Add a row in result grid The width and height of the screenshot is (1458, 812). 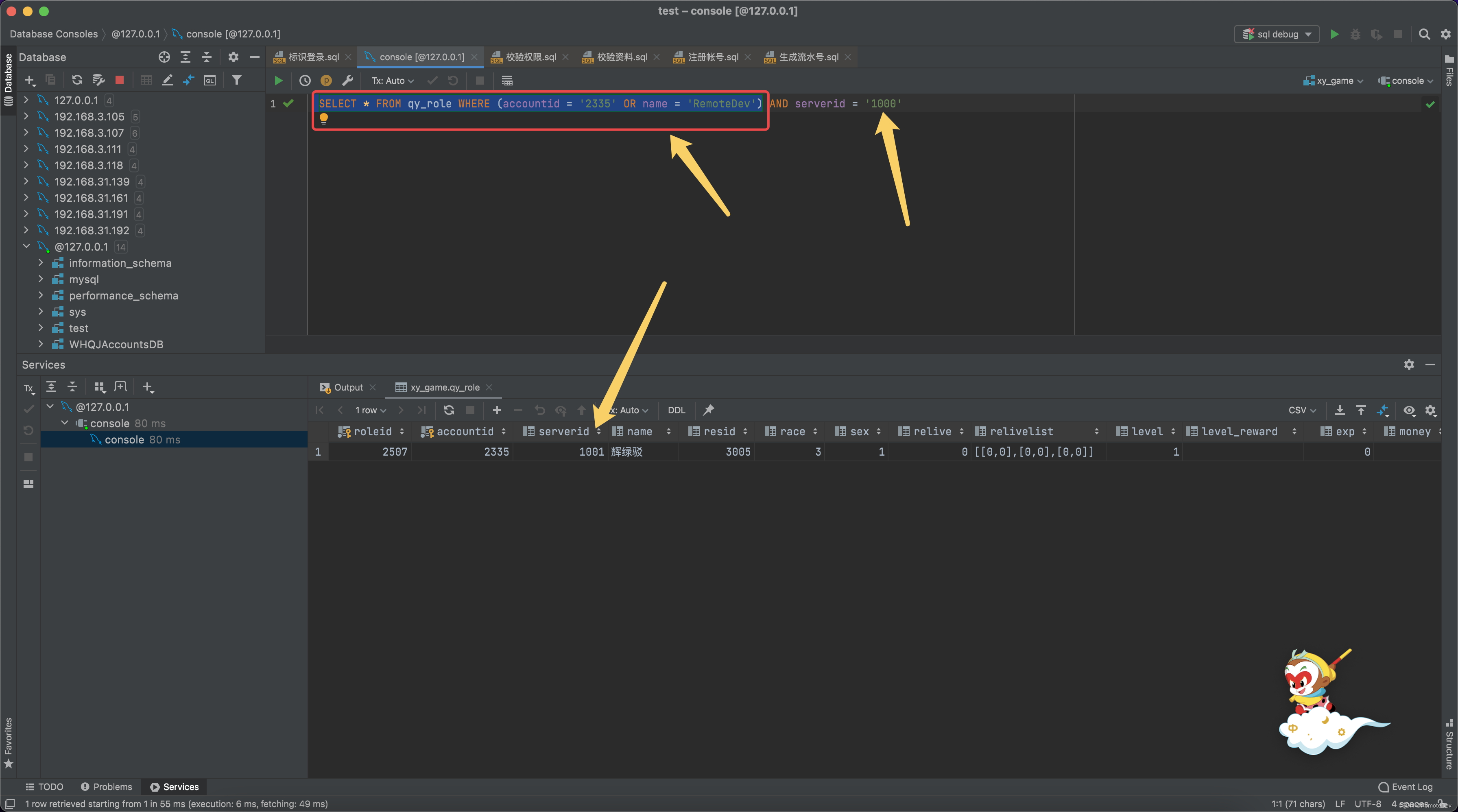coord(497,410)
